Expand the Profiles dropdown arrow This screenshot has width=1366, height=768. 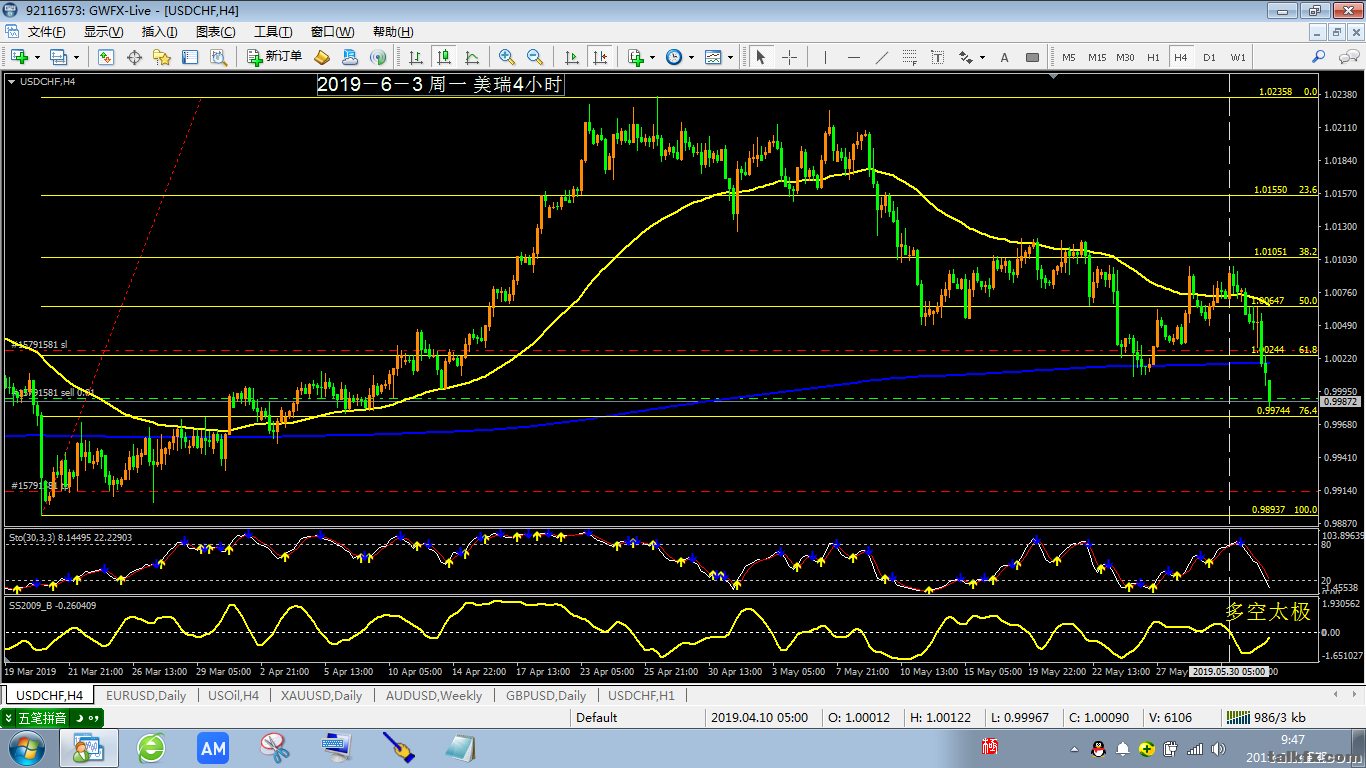point(76,57)
